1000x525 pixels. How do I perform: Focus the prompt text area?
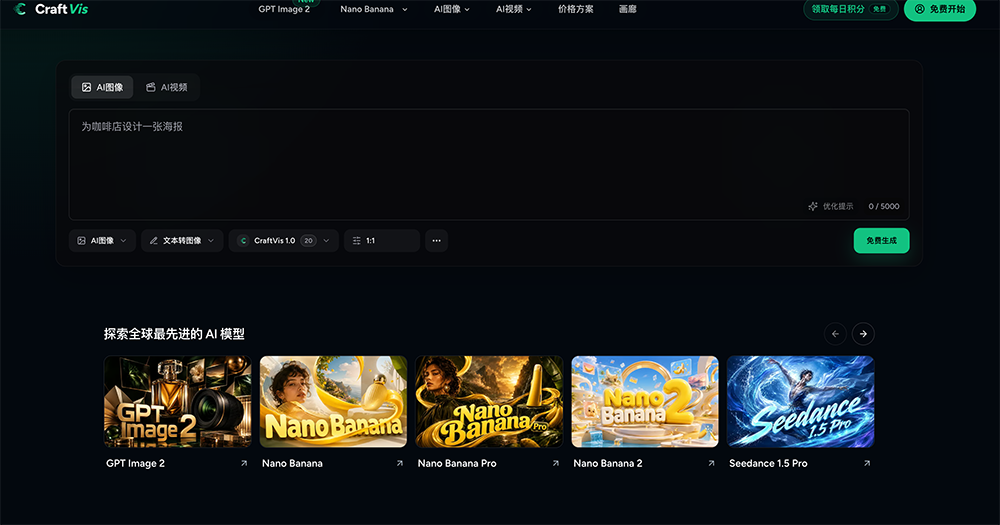coord(489,165)
